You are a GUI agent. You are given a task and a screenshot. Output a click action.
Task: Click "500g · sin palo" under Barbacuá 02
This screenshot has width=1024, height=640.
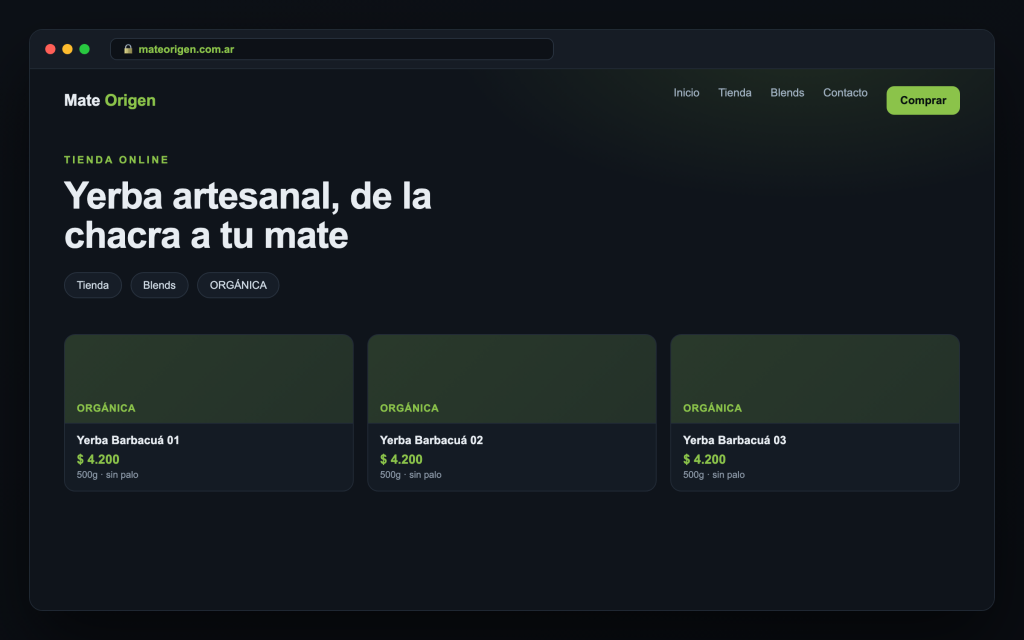tap(411, 475)
